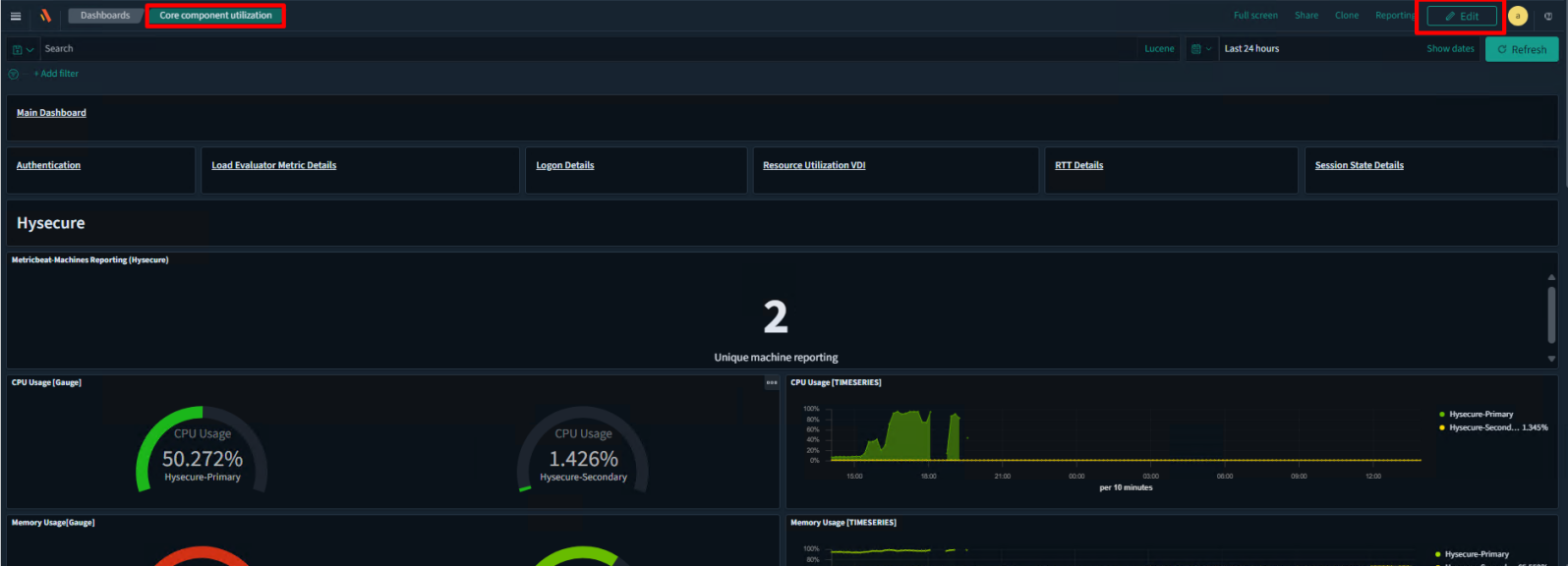The image size is (1568, 566).
Task: Toggle Hysecure-Secondary series in CPU legend
Action: coord(1483,427)
